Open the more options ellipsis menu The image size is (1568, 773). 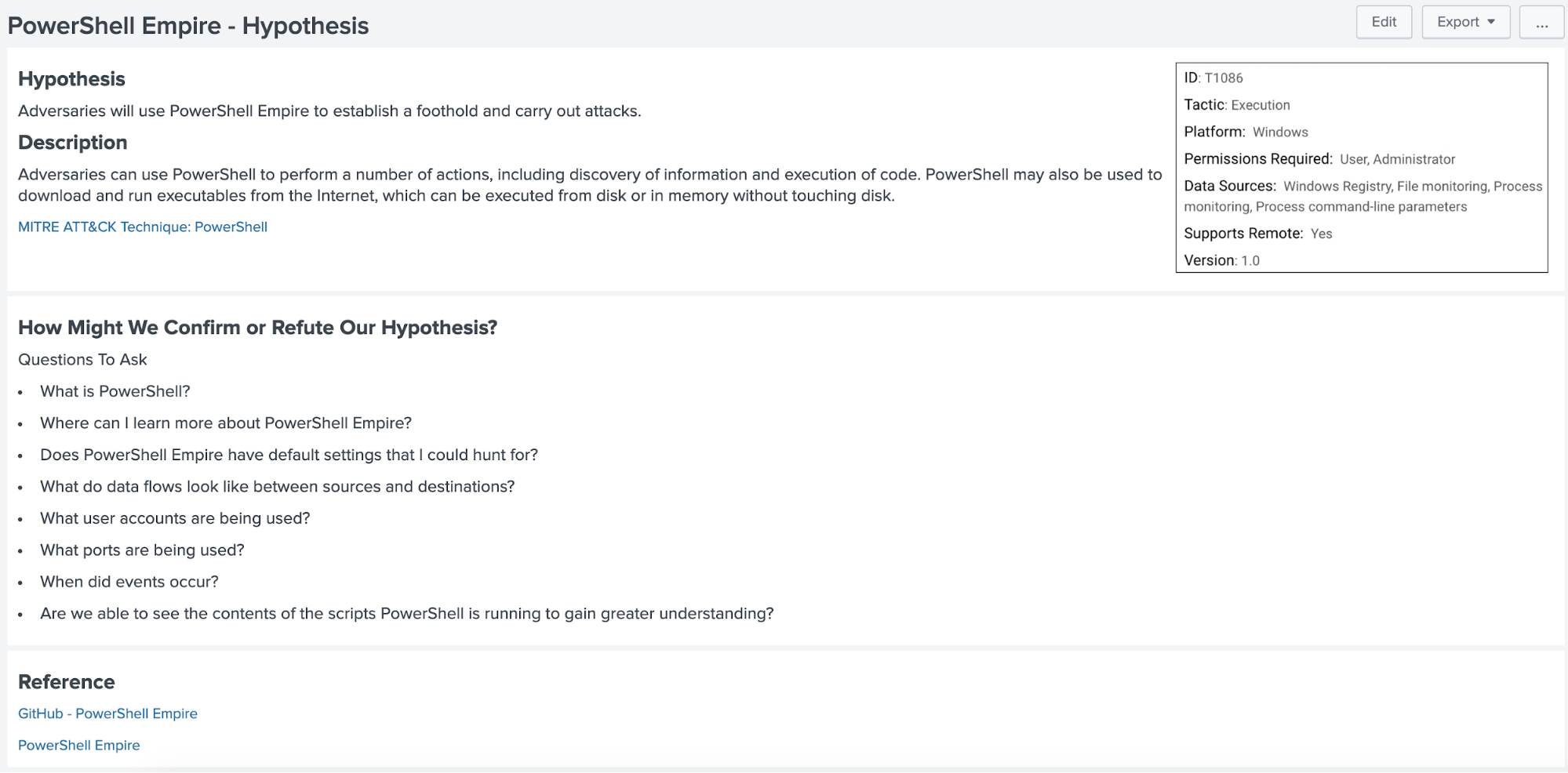coord(1541,22)
